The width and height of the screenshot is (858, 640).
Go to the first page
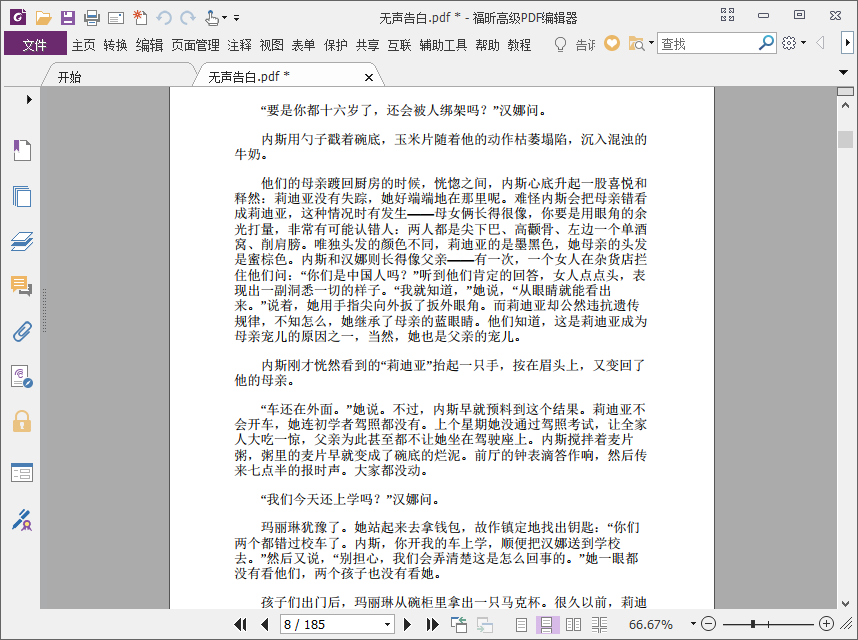[240, 624]
